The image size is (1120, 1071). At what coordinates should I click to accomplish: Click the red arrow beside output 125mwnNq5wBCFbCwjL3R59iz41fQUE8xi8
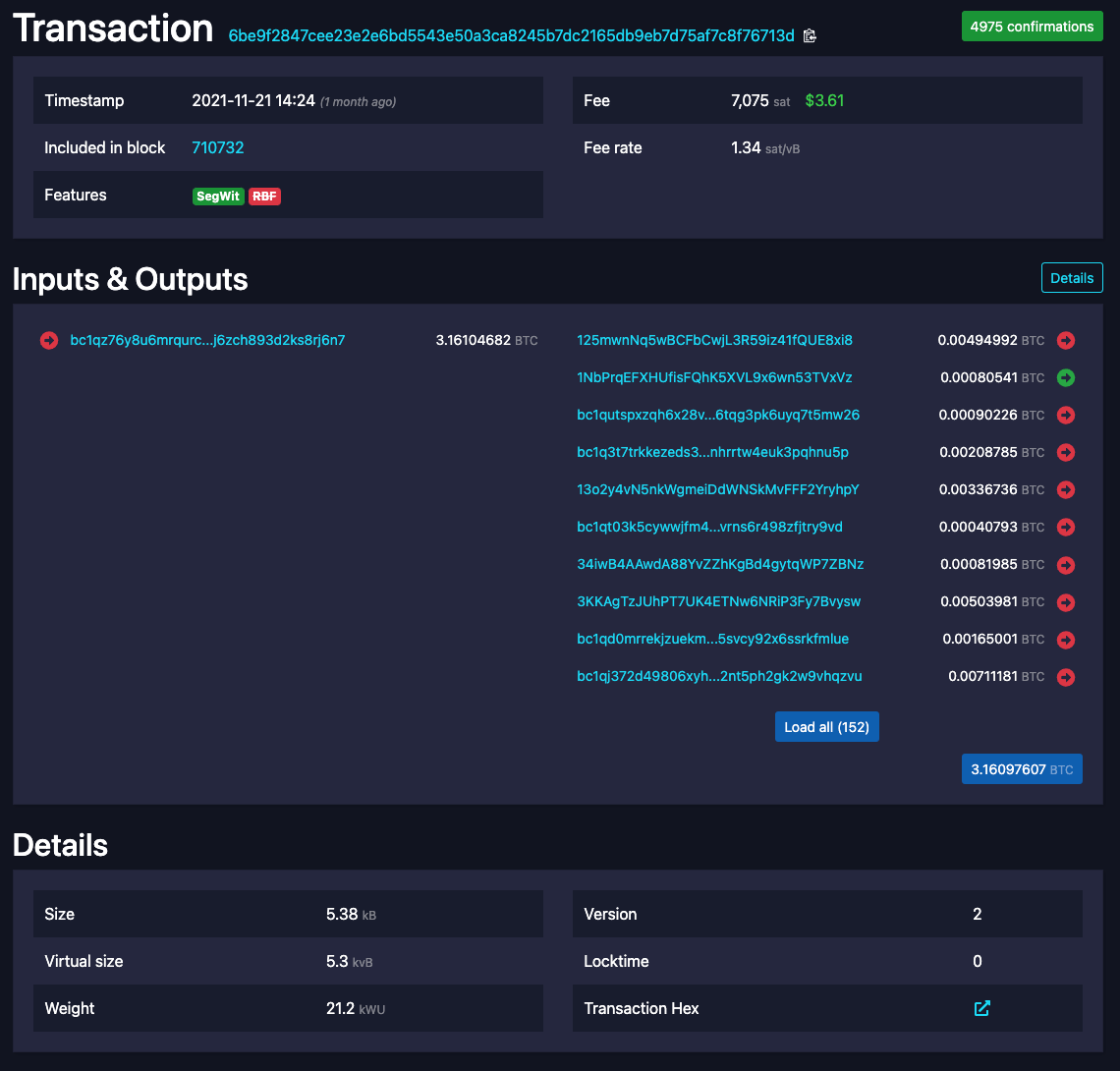click(1065, 340)
